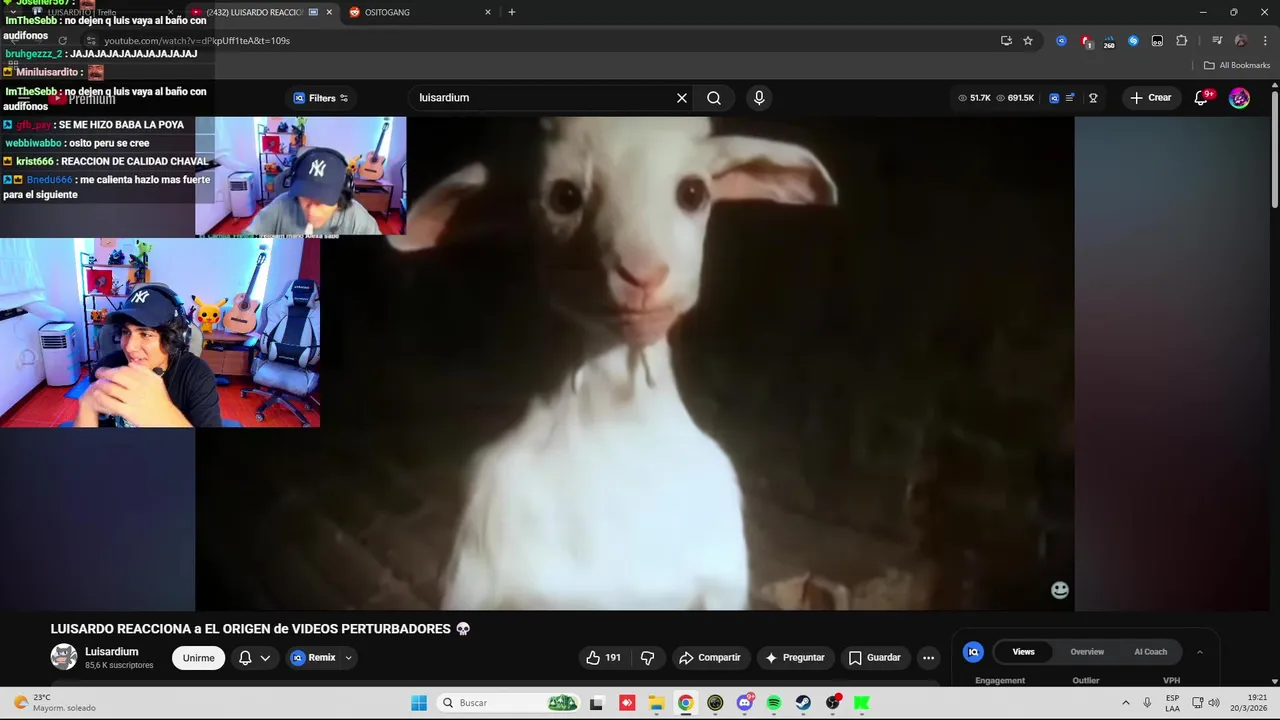
Task: Open YouTube notifications bell
Action: pos(1202,98)
